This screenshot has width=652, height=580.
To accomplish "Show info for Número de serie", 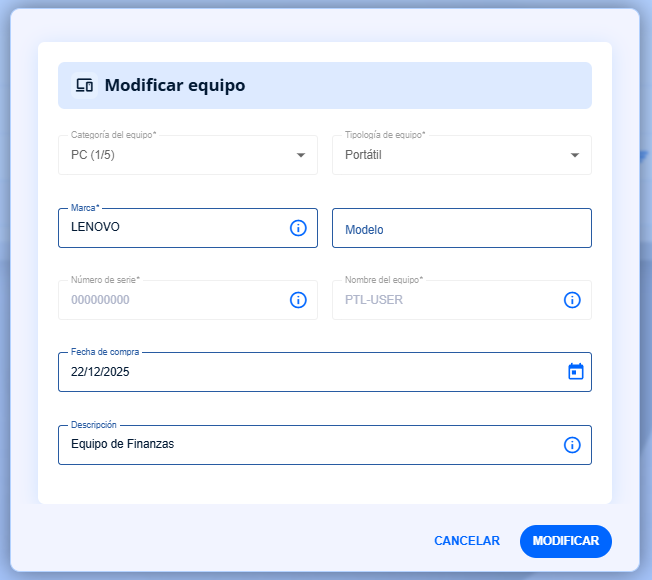I will click(x=298, y=300).
